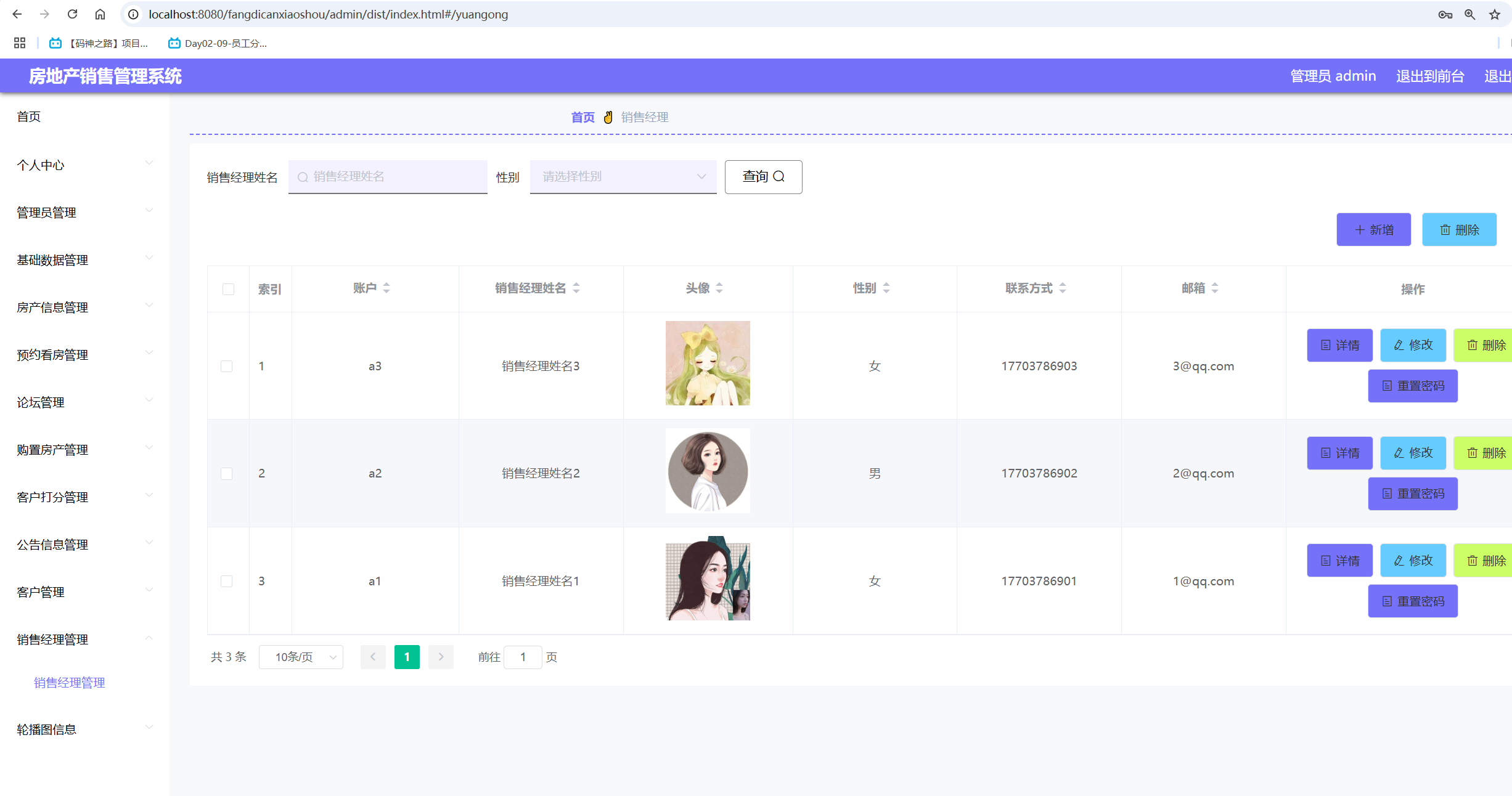
Task: Click the previous page arrow in pagination
Action: [373, 657]
